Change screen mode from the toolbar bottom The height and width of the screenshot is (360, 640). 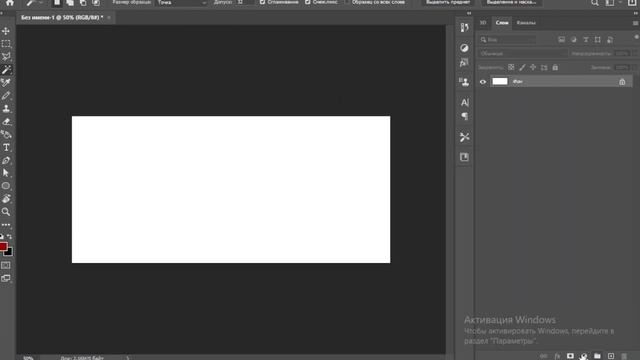pos(6,278)
